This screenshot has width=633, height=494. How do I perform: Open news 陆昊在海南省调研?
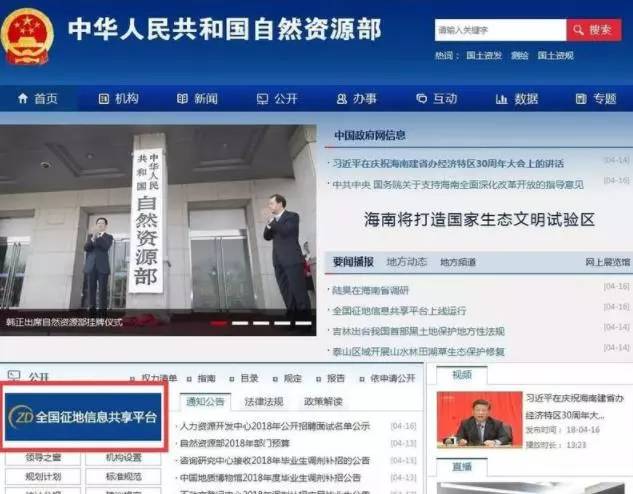coord(371,290)
